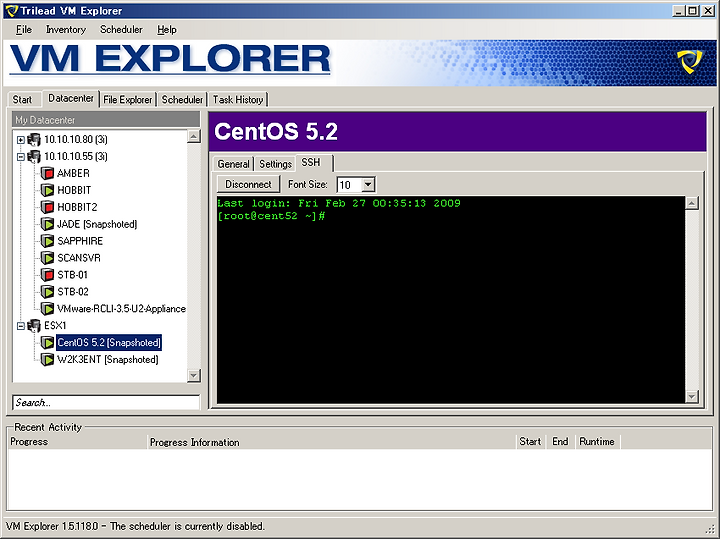Select CentOS 5.2 [Snapshoted] tree row
The height and width of the screenshot is (539, 720).
pyautogui.click(x=109, y=342)
